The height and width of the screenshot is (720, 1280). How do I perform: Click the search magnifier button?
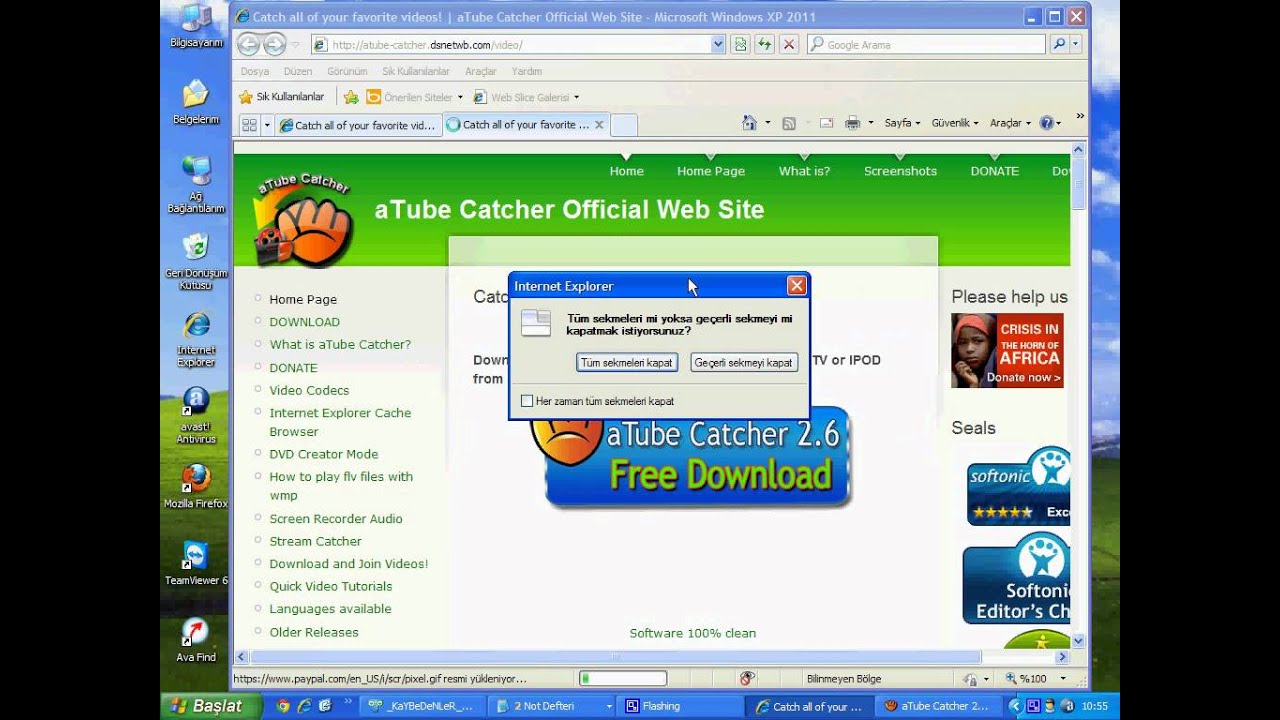click(x=1059, y=44)
